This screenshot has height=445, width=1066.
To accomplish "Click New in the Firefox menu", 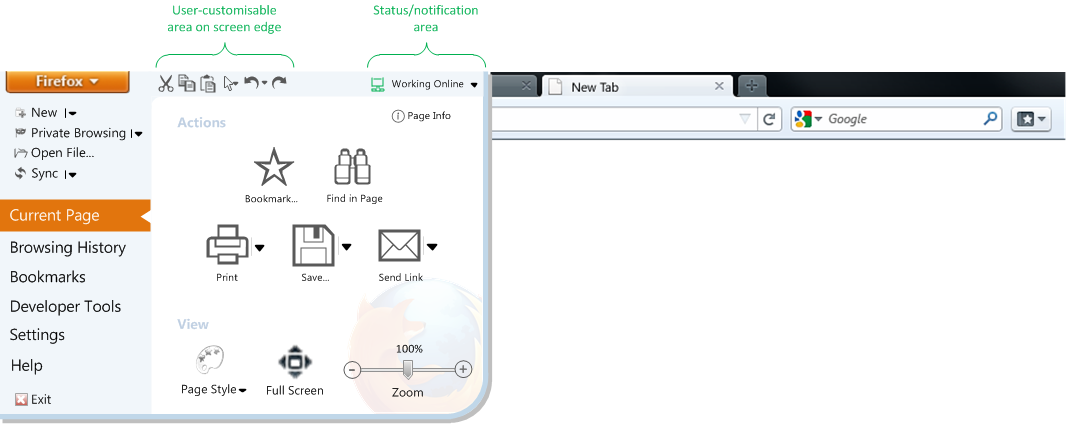I will click(x=44, y=113).
